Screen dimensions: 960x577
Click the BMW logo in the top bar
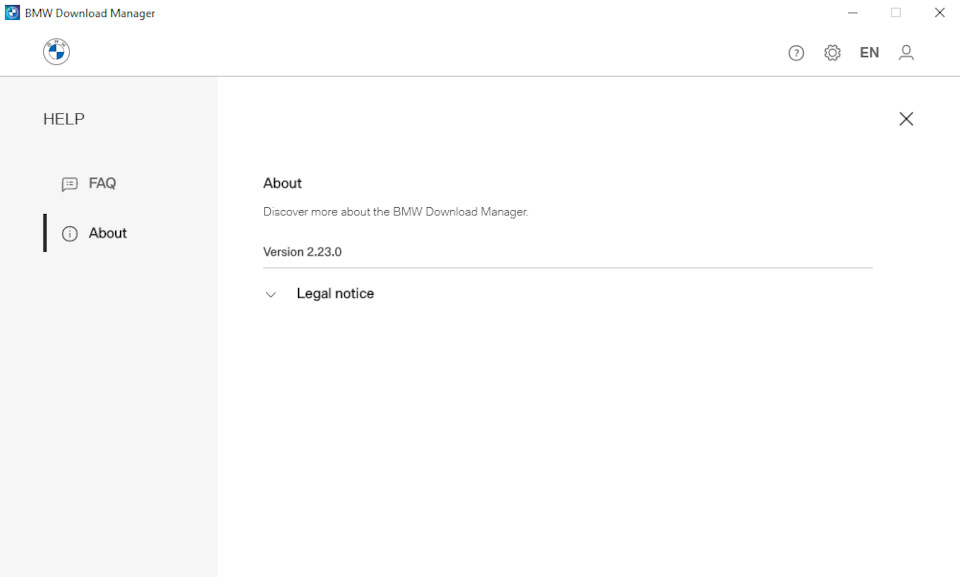55,51
